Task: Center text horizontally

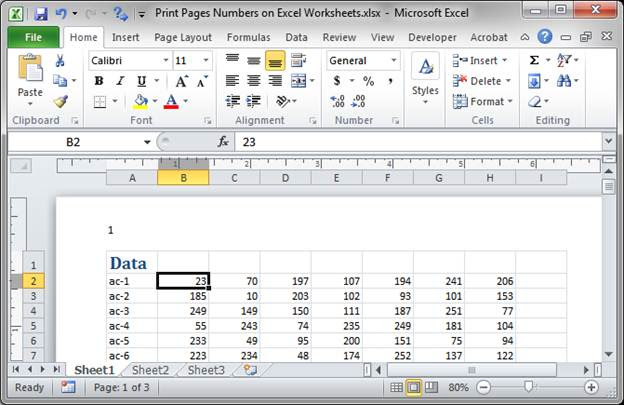Action: (x=254, y=81)
